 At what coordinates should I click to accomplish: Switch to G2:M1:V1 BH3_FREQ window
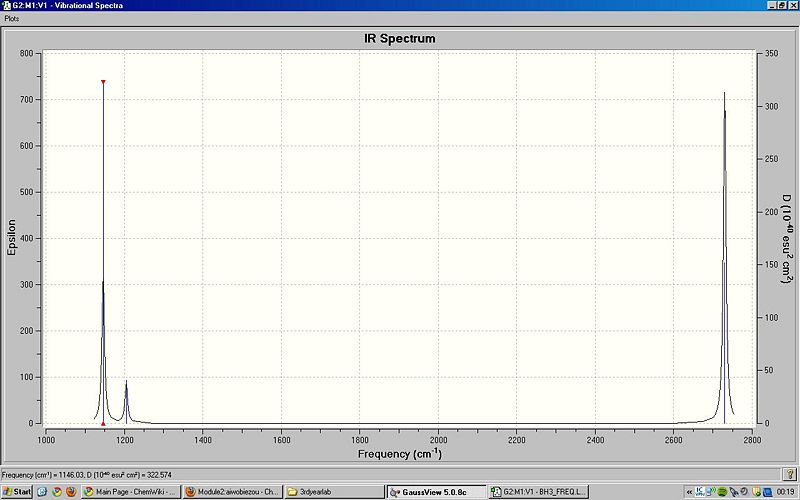[538, 492]
